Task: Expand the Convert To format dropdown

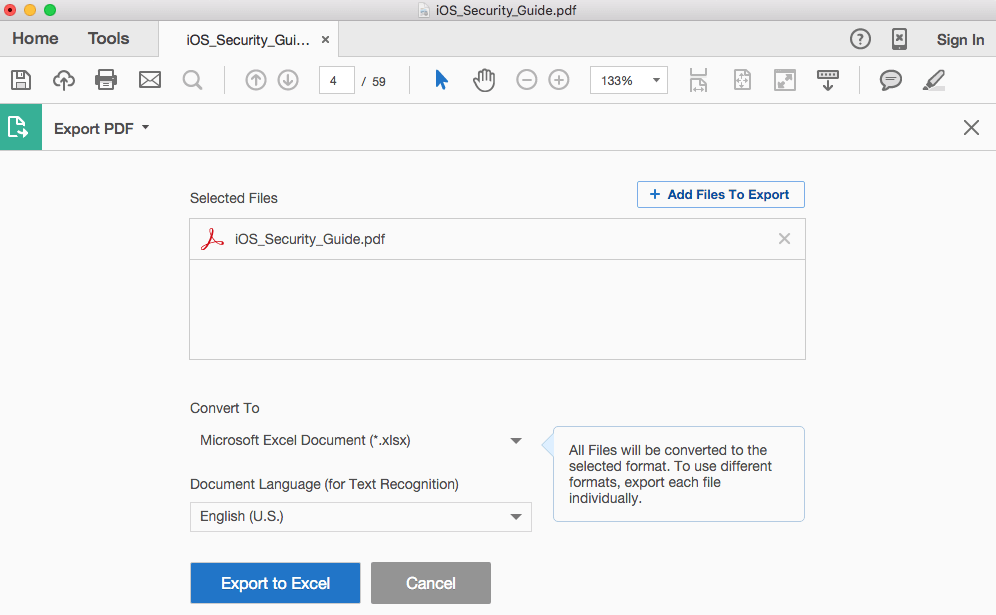Action: [x=515, y=440]
